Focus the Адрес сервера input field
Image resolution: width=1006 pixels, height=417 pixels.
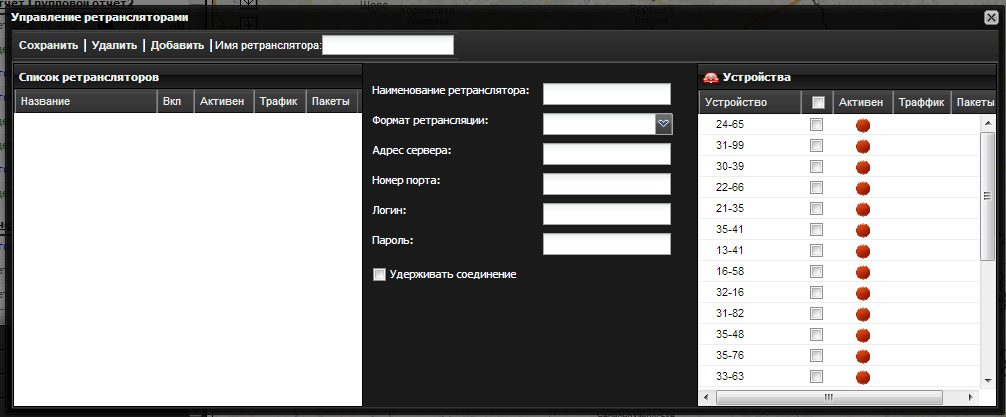[606, 154]
